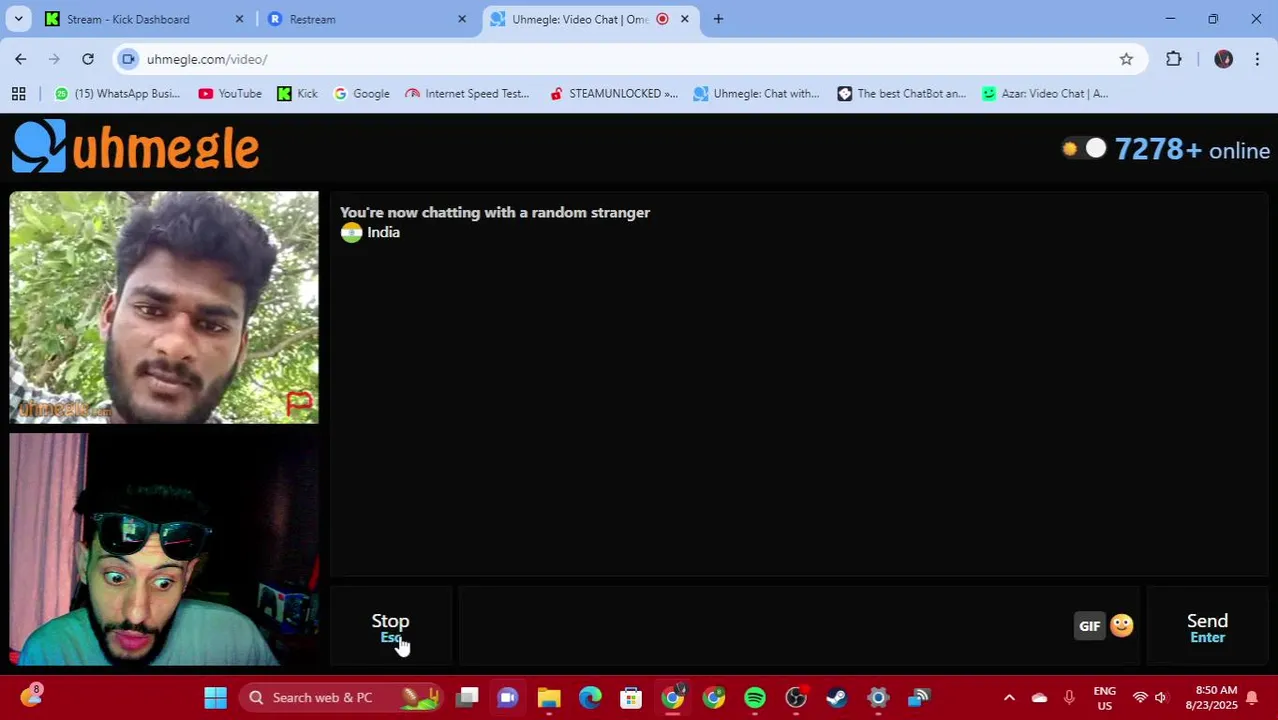Viewport: 1278px width, 720px height.
Task: Open Settings gear from taskbar
Action: (x=878, y=697)
